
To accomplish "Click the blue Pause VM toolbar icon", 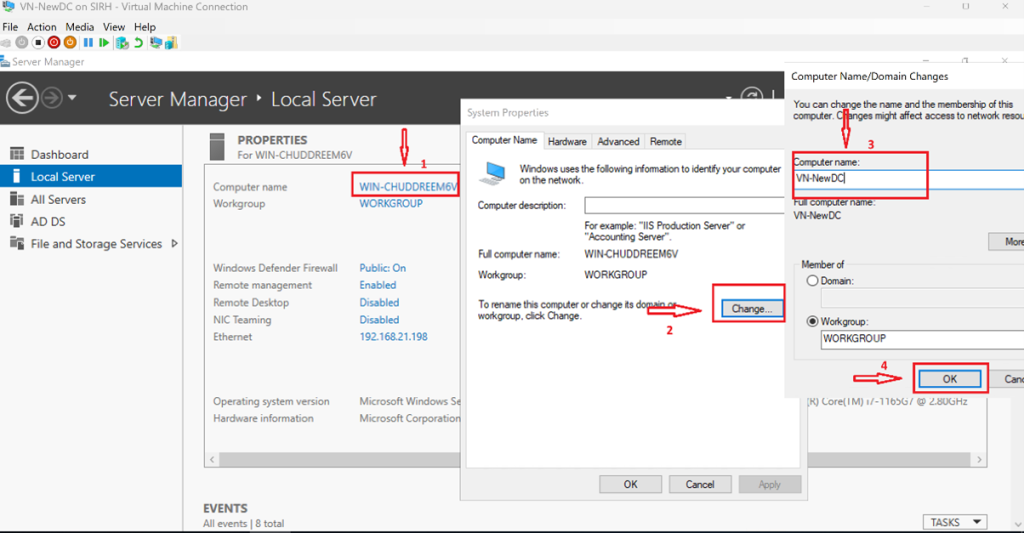I will [x=88, y=43].
